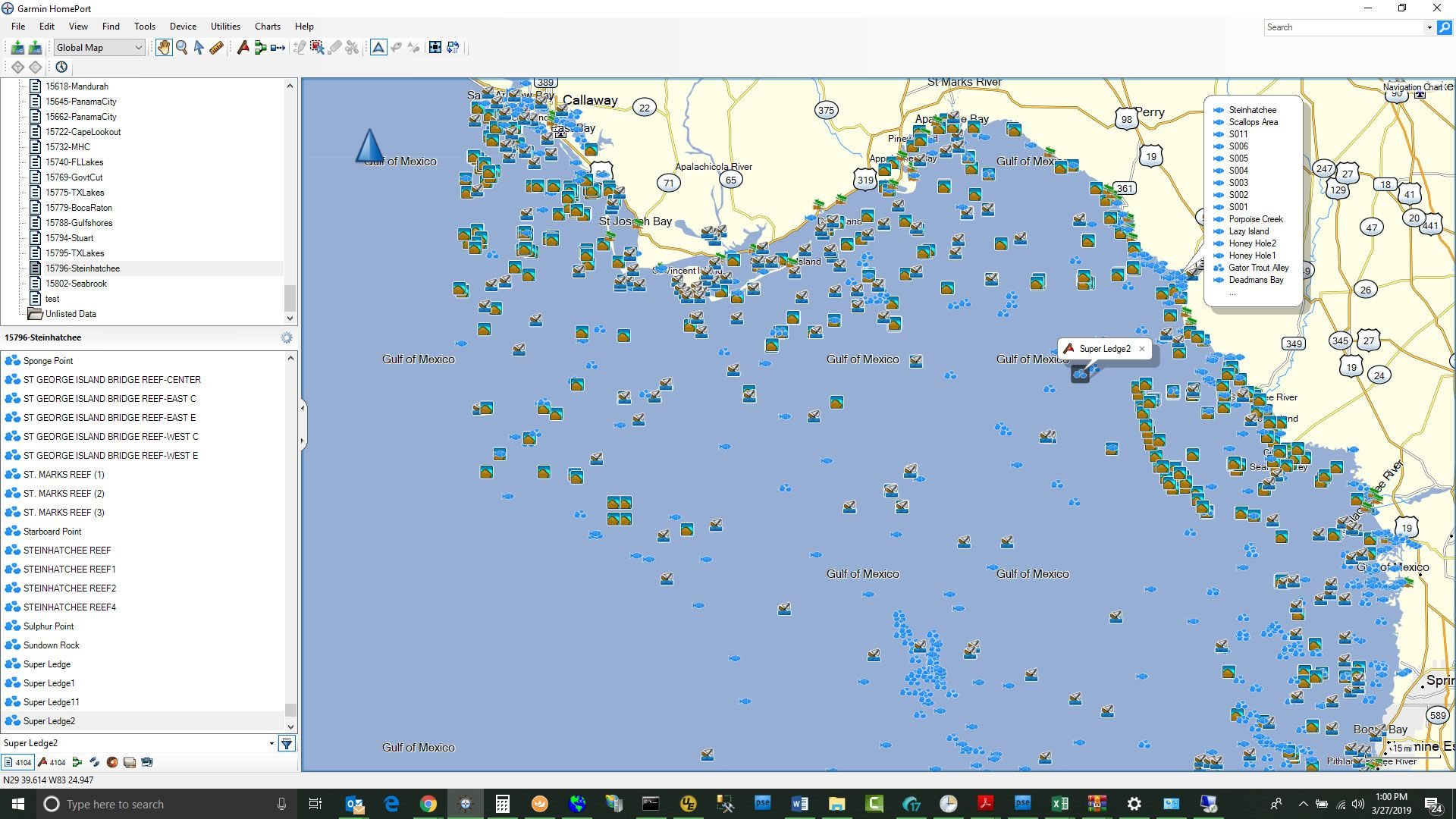Toggle the orange swirl activities filter icon
This screenshot has height=819, width=1456.
(111, 762)
